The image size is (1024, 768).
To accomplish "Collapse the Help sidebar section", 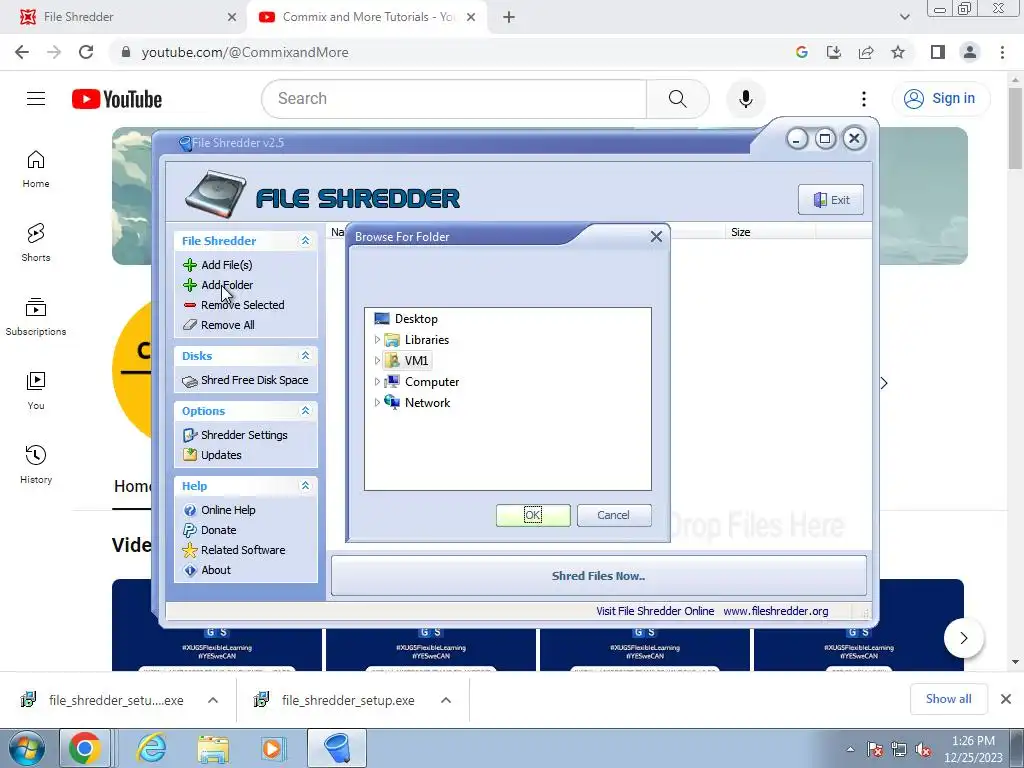I will tap(305, 486).
